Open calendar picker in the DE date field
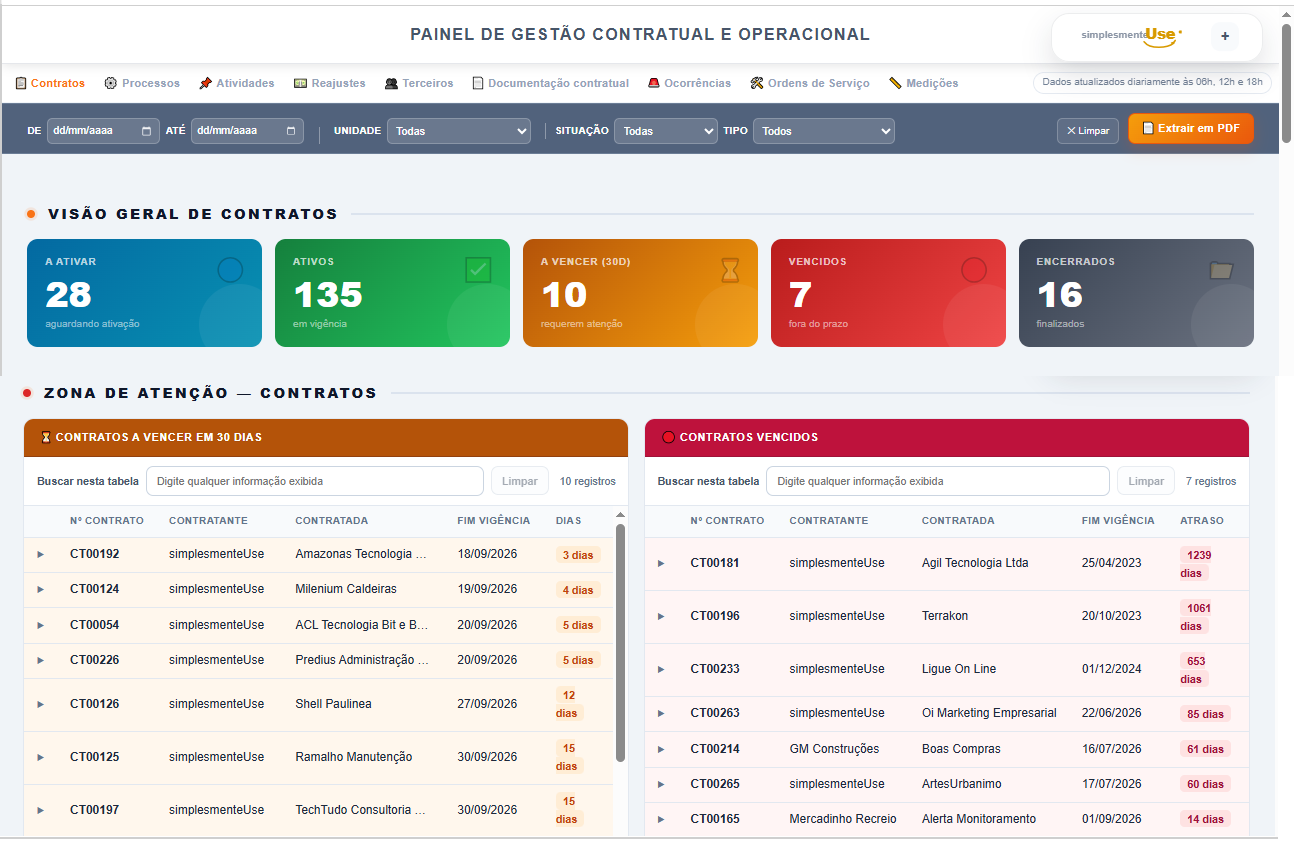 (147, 131)
